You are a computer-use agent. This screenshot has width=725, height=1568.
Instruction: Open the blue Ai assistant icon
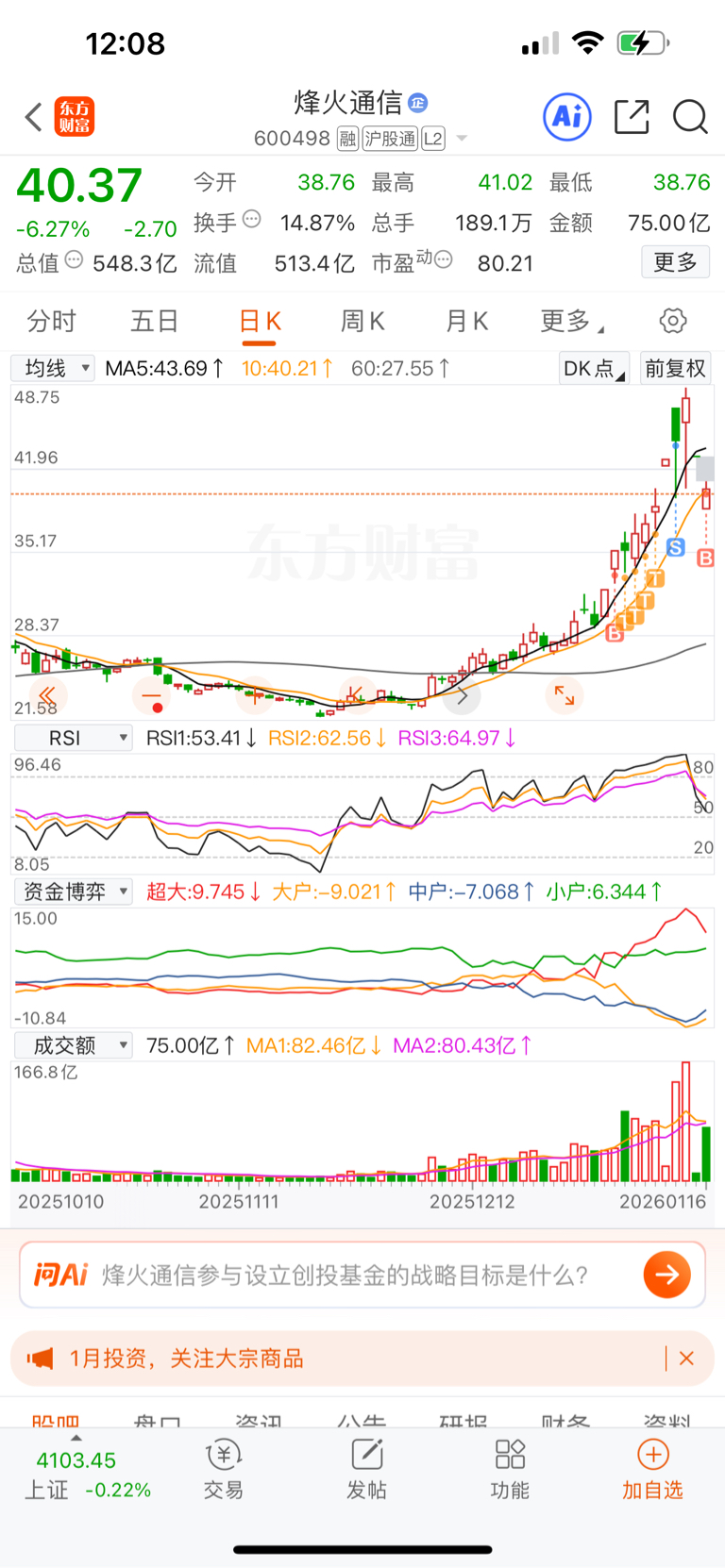[x=567, y=117]
